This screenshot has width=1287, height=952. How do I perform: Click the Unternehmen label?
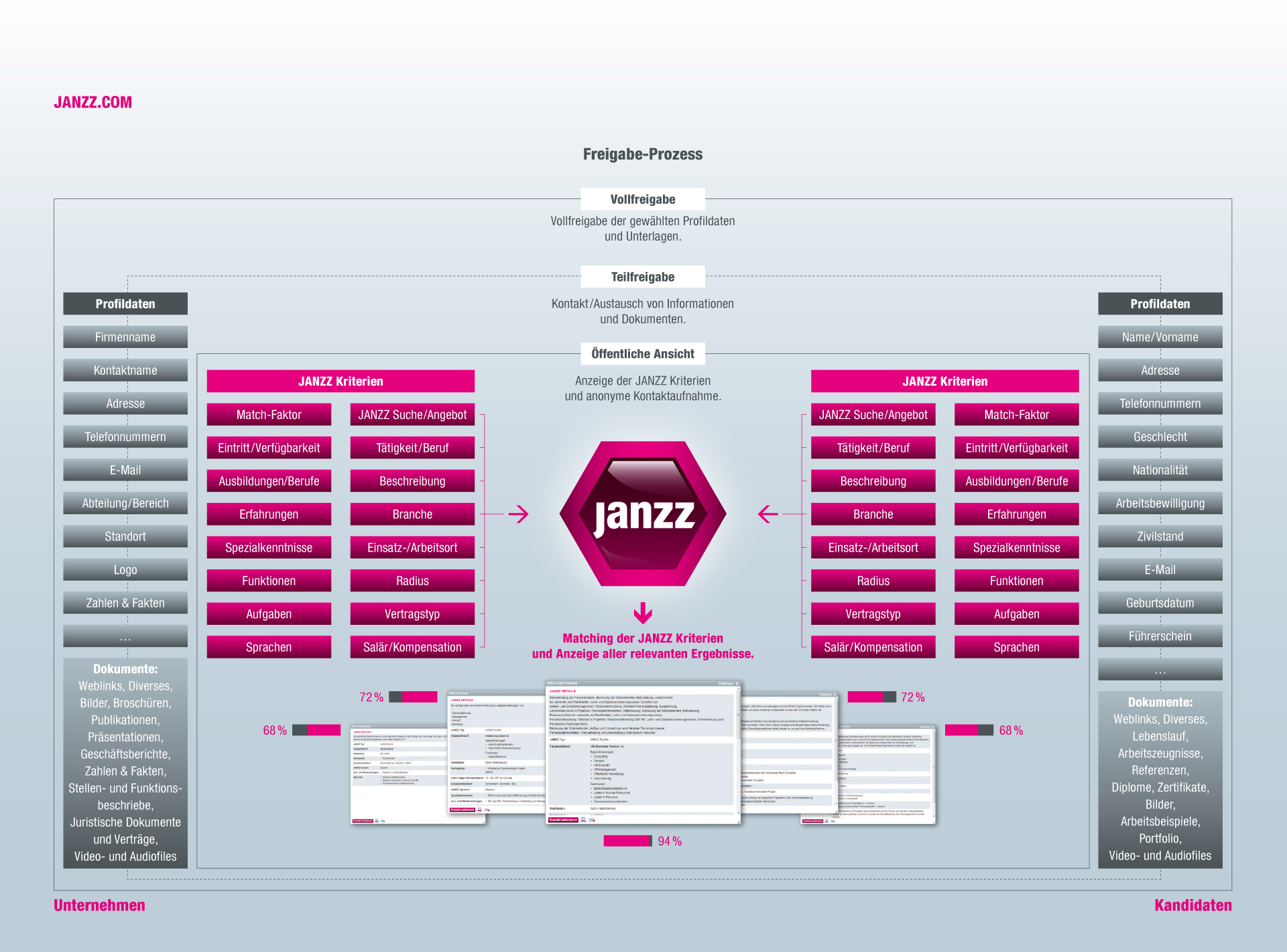click(x=99, y=905)
